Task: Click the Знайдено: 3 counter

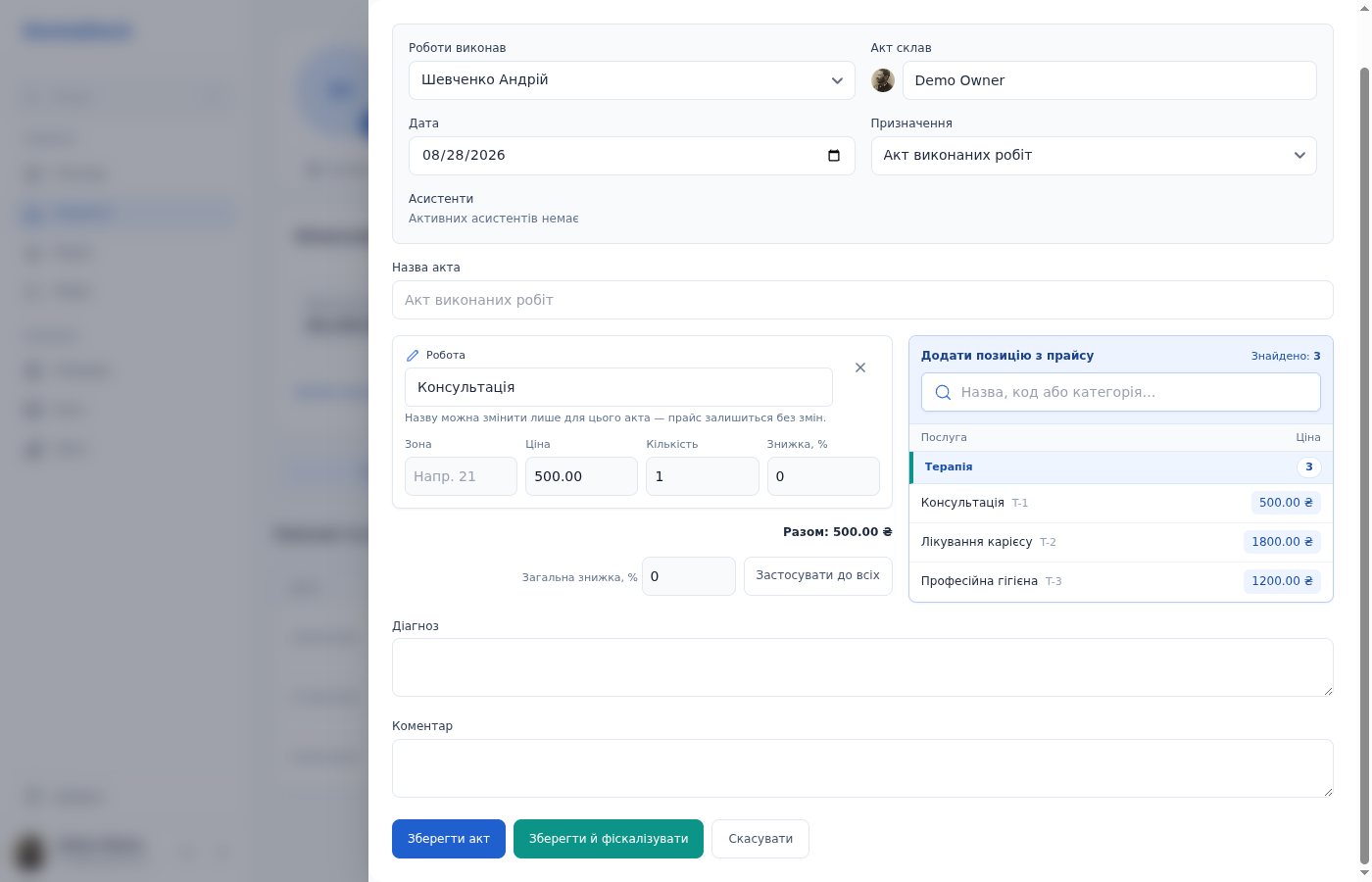Action: [x=1286, y=356]
